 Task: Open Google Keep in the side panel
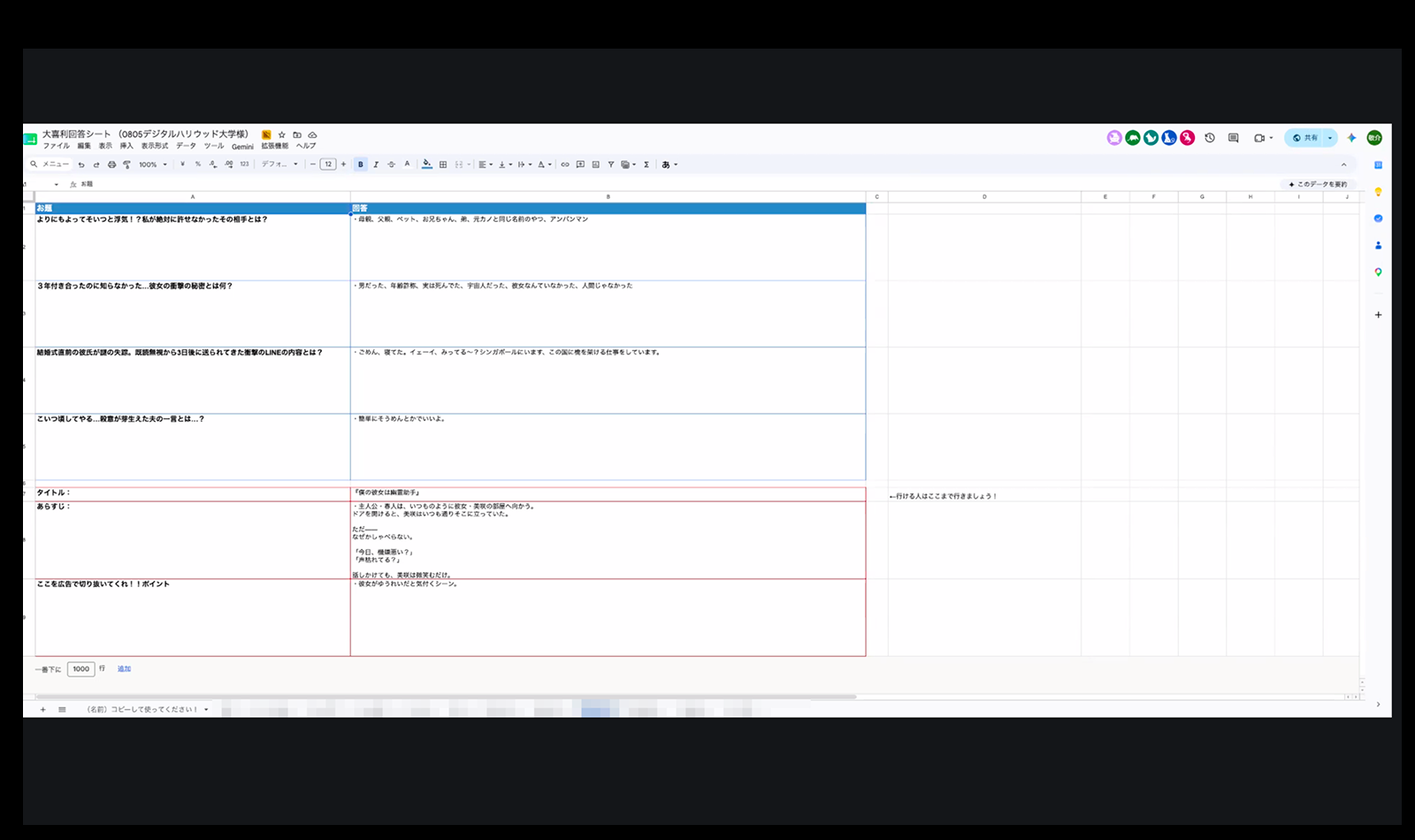(x=1378, y=192)
